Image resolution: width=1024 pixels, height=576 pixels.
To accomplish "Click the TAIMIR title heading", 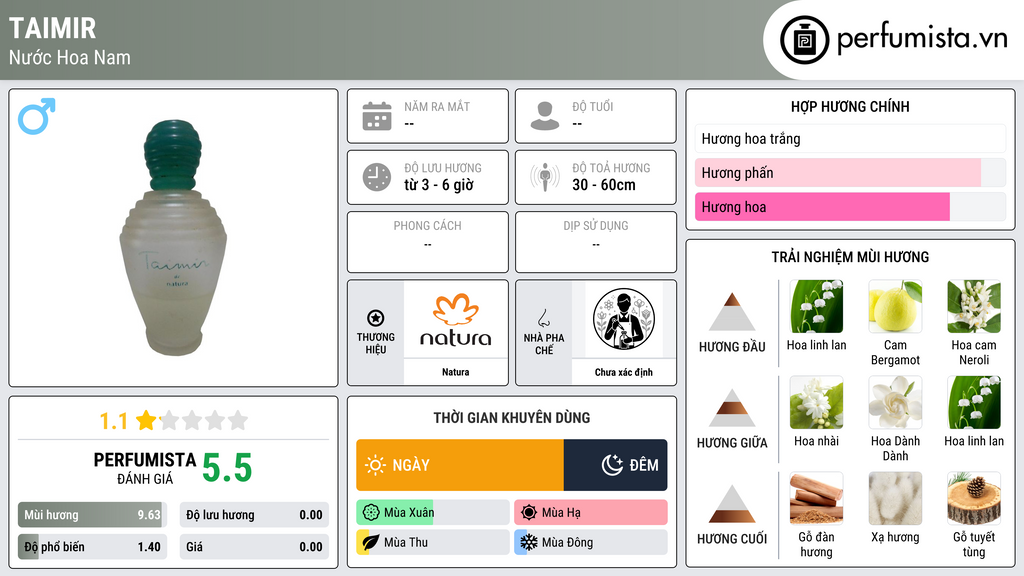I will (x=52, y=28).
